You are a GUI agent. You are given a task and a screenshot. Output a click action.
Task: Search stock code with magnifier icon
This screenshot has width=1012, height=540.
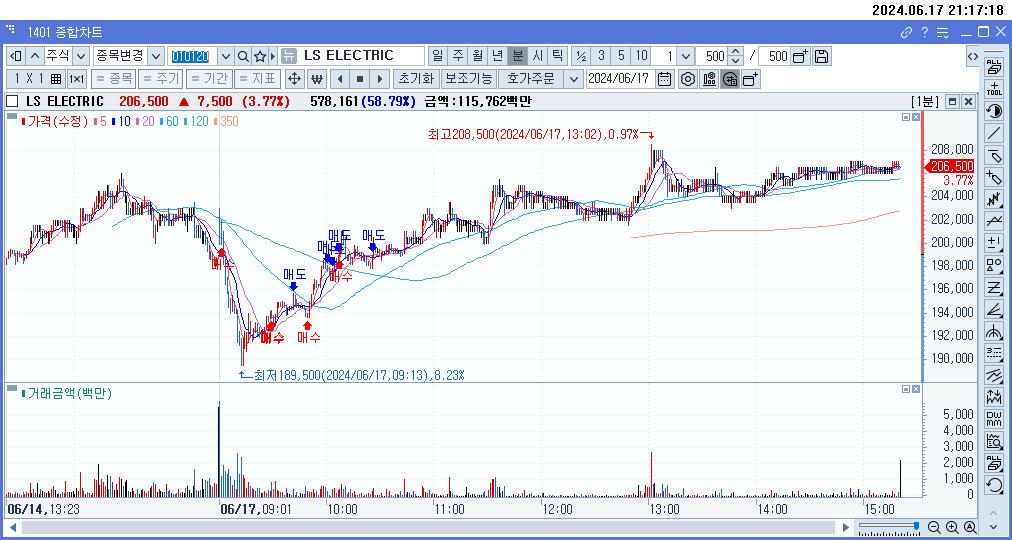tap(243, 56)
